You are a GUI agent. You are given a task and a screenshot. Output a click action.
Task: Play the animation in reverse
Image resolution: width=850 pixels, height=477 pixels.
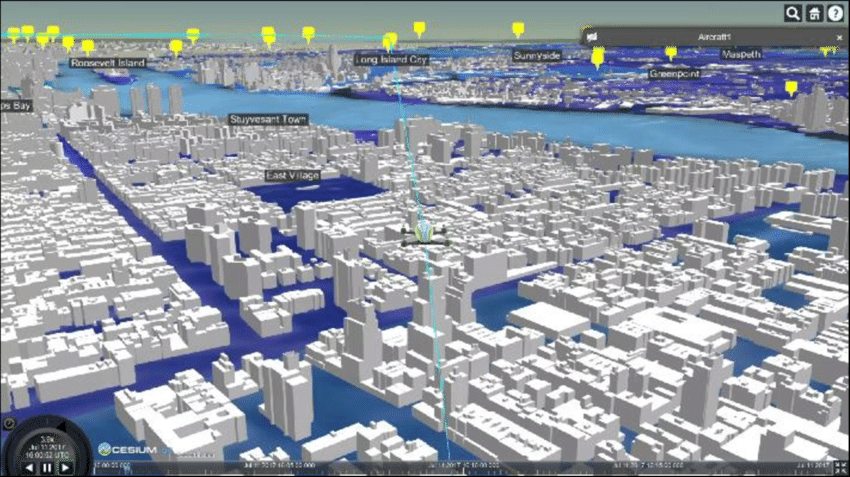coord(30,467)
